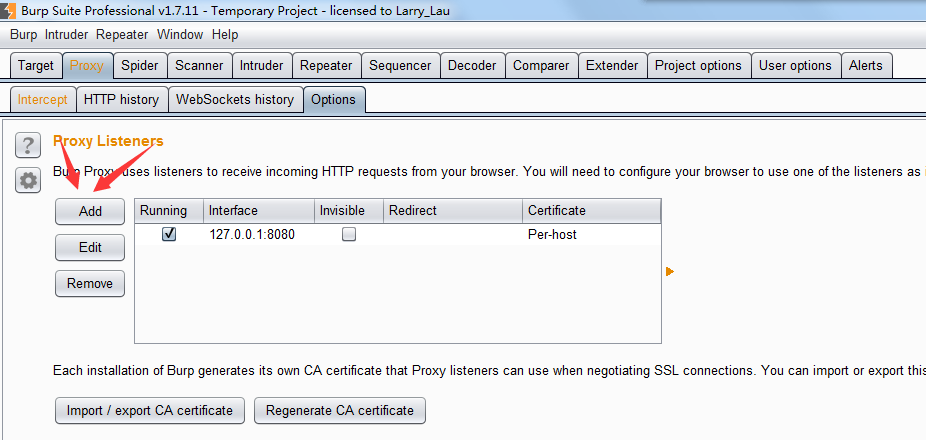This screenshot has width=926, height=440.
Task: Open the Help menu
Action: click(x=225, y=34)
